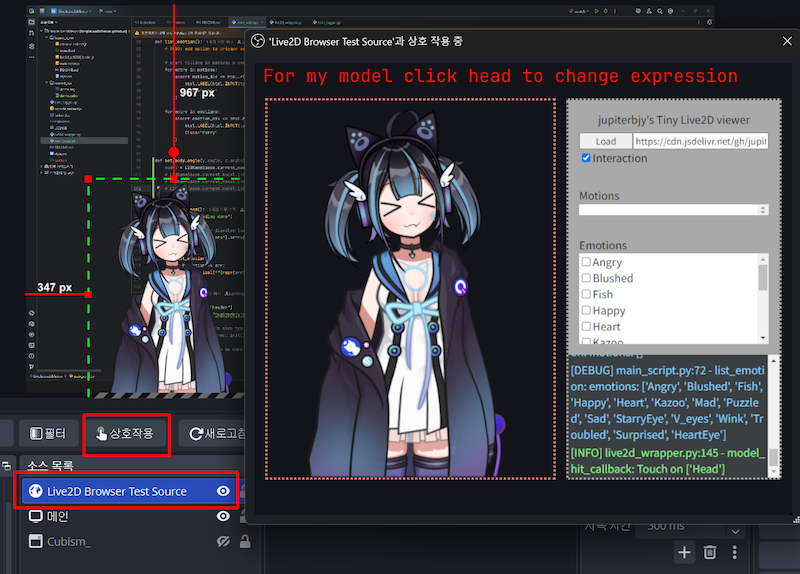
Task: Click the 상호작용 (Interact) button
Action: click(127, 434)
